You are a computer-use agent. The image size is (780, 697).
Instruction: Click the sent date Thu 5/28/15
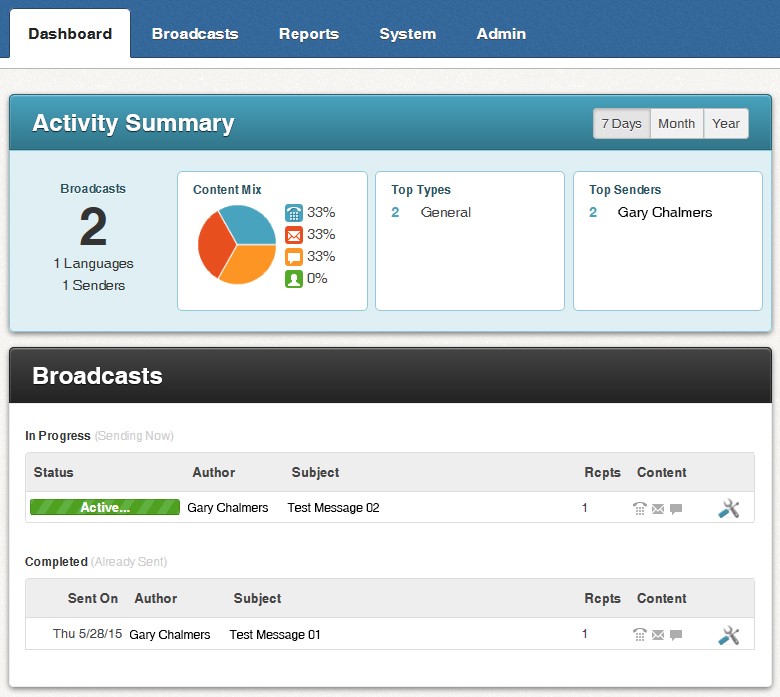point(88,633)
